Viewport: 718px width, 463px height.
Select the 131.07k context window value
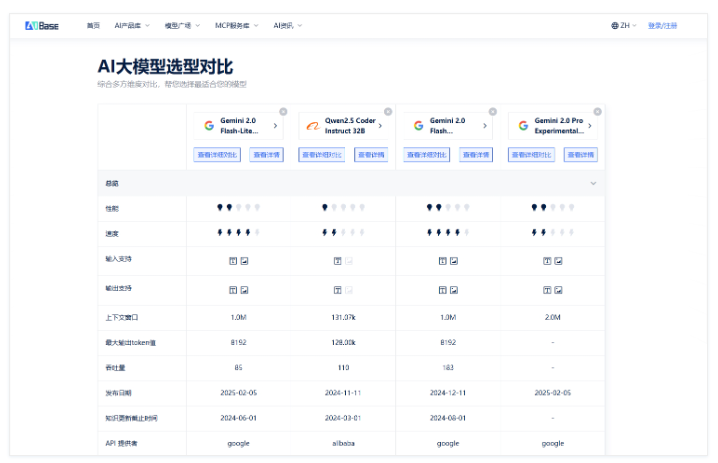[x=343, y=317]
